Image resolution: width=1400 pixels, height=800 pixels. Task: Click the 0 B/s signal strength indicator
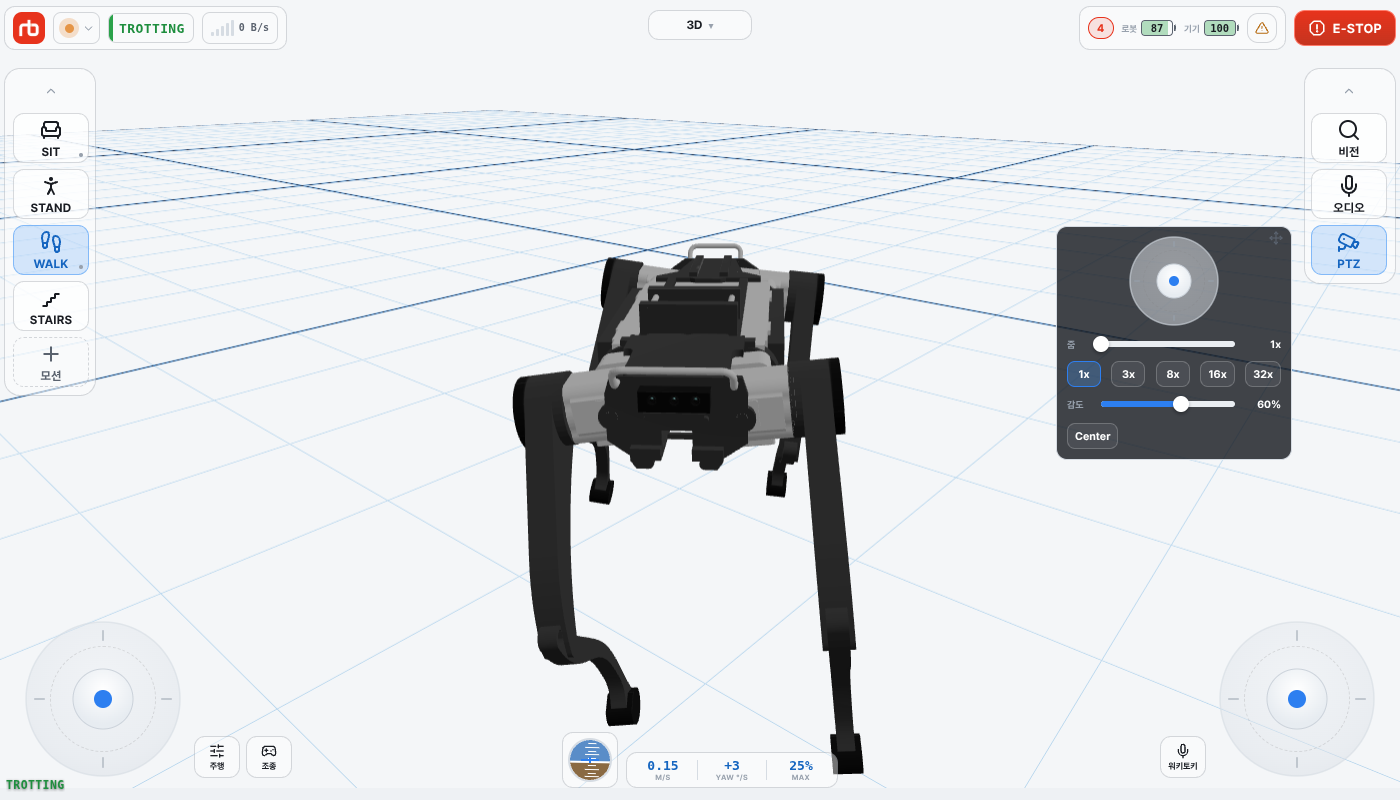[240, 28]
